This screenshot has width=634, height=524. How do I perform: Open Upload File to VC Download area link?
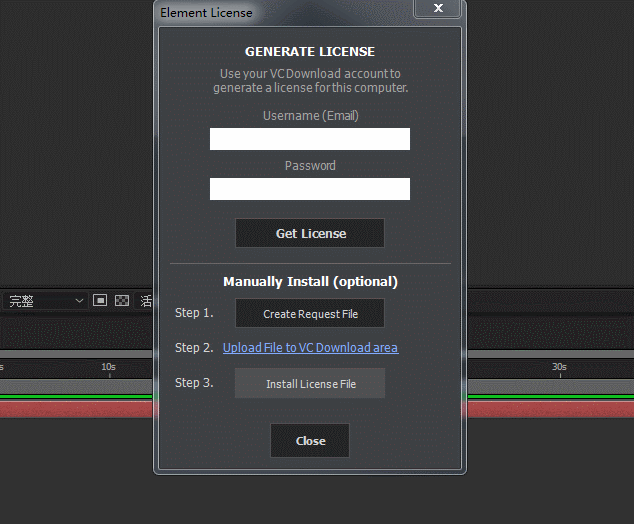coord(310,348)
